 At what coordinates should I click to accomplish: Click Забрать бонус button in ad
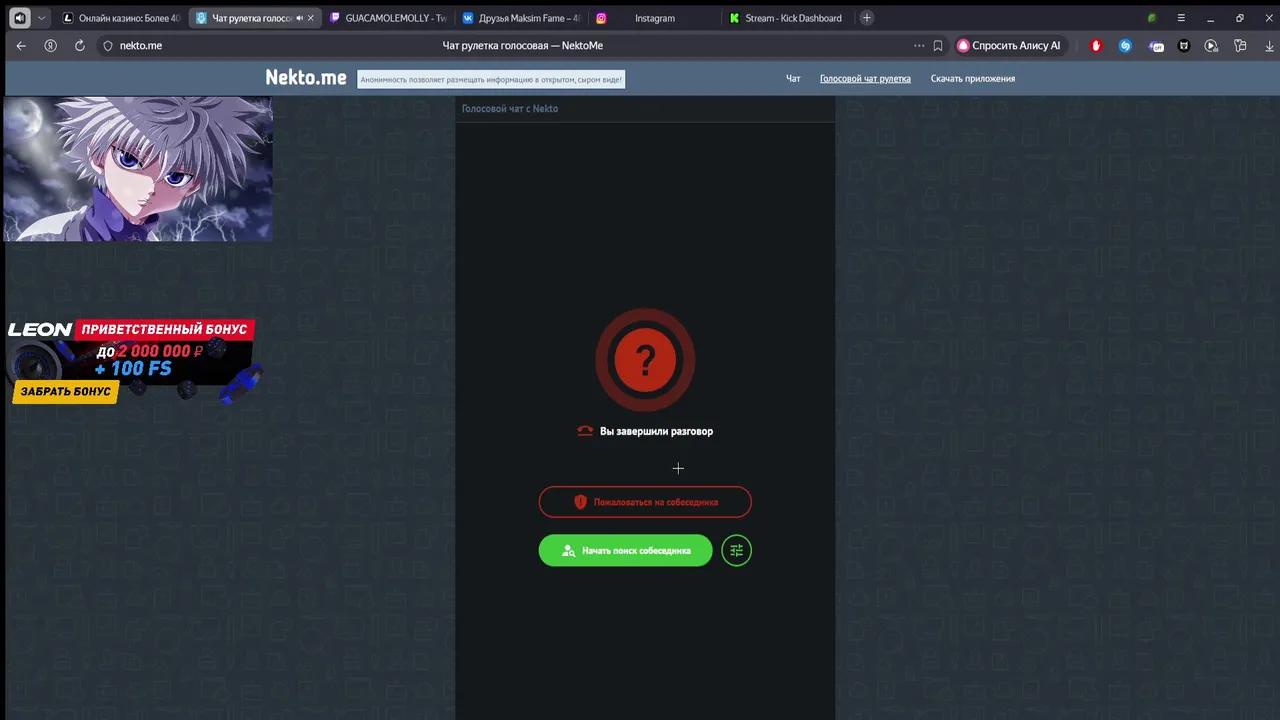coord(65,392)
